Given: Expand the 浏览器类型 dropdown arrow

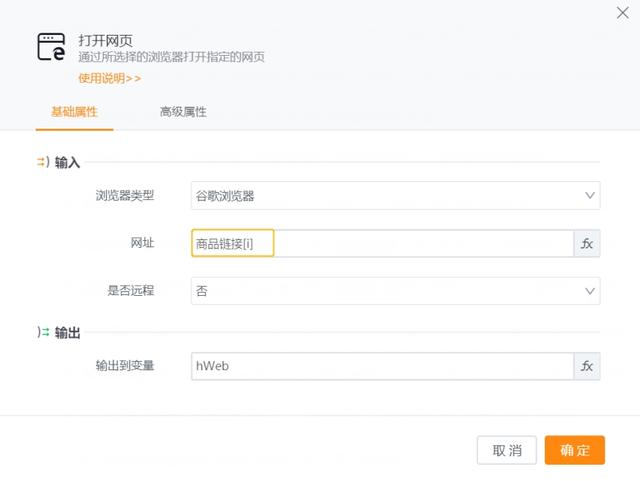Looking at the screenshot, I should coord(588,196).
